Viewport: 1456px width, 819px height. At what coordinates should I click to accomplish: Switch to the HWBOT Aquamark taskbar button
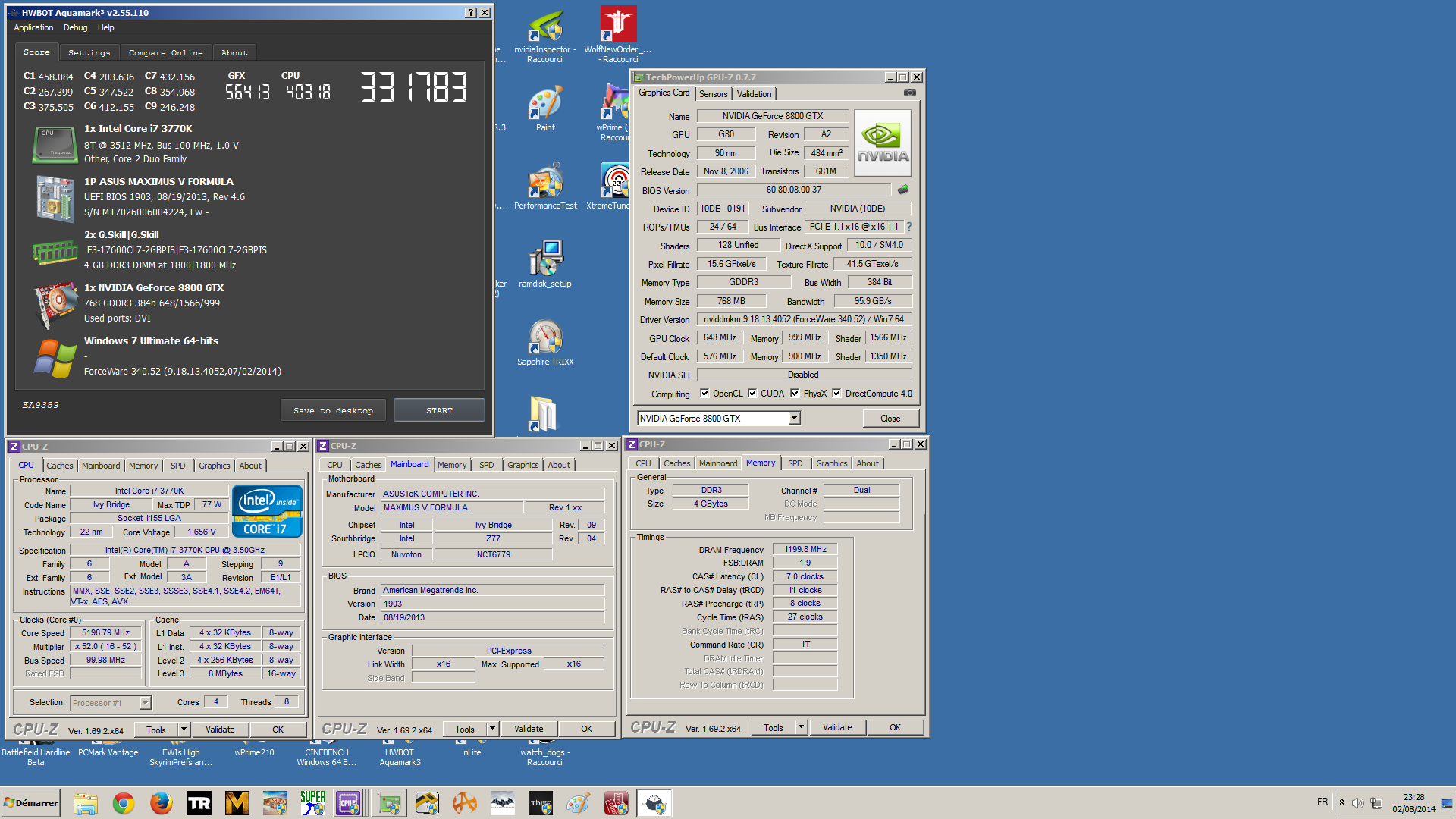point(654,803)
